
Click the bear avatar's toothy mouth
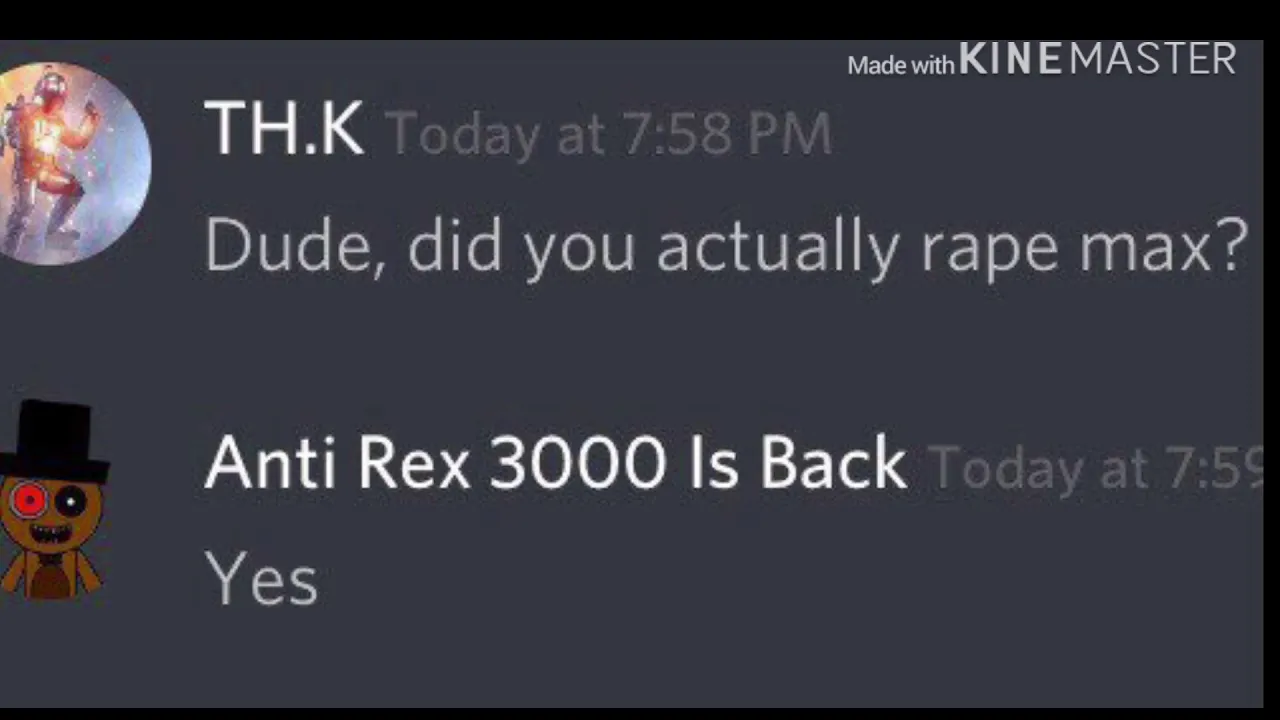(x=50, y=535)
